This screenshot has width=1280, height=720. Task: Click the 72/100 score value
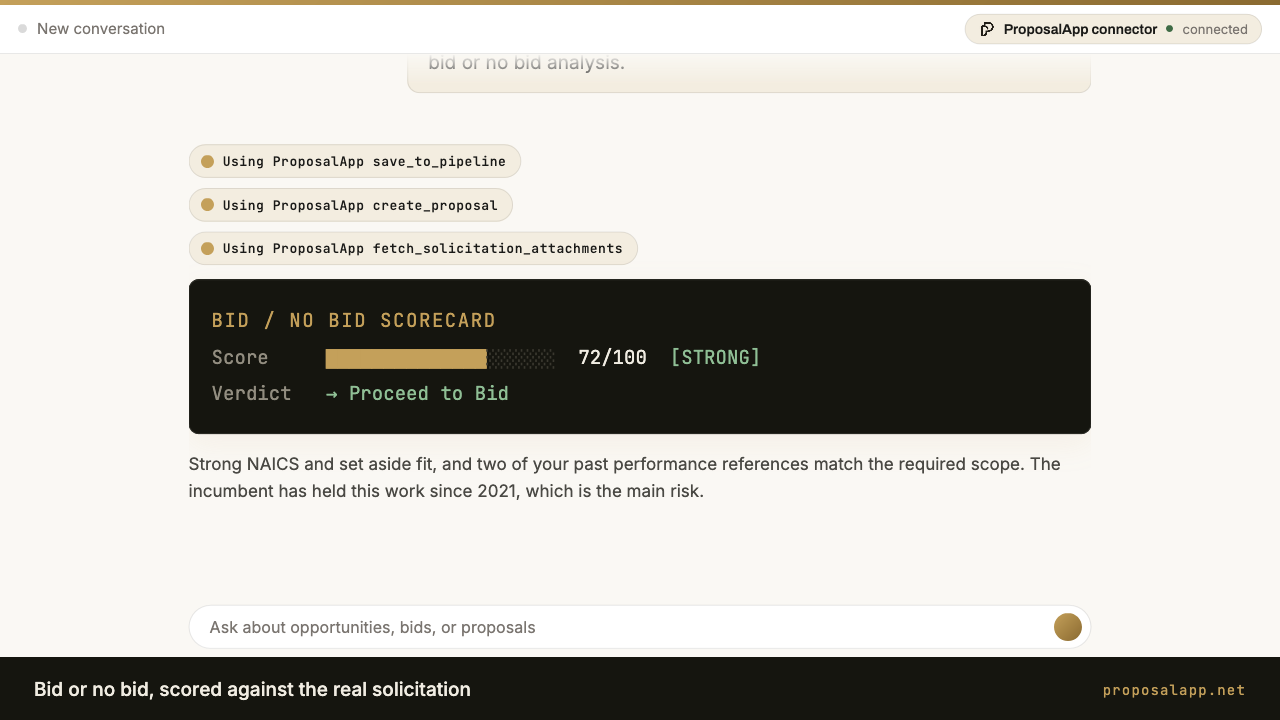click(613, 357)
